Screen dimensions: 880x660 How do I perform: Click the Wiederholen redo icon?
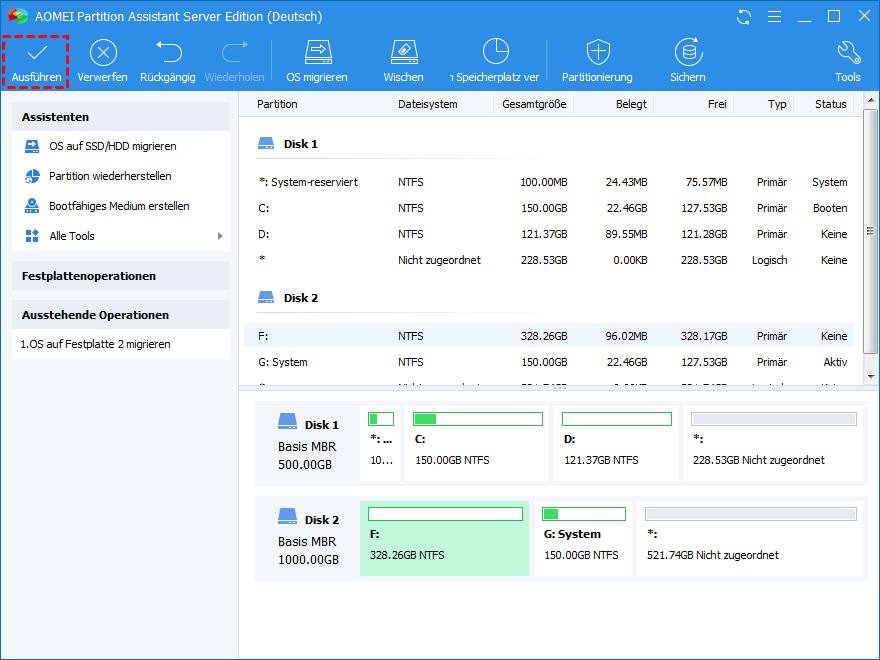pyautogui.click(x=235, y=52)
